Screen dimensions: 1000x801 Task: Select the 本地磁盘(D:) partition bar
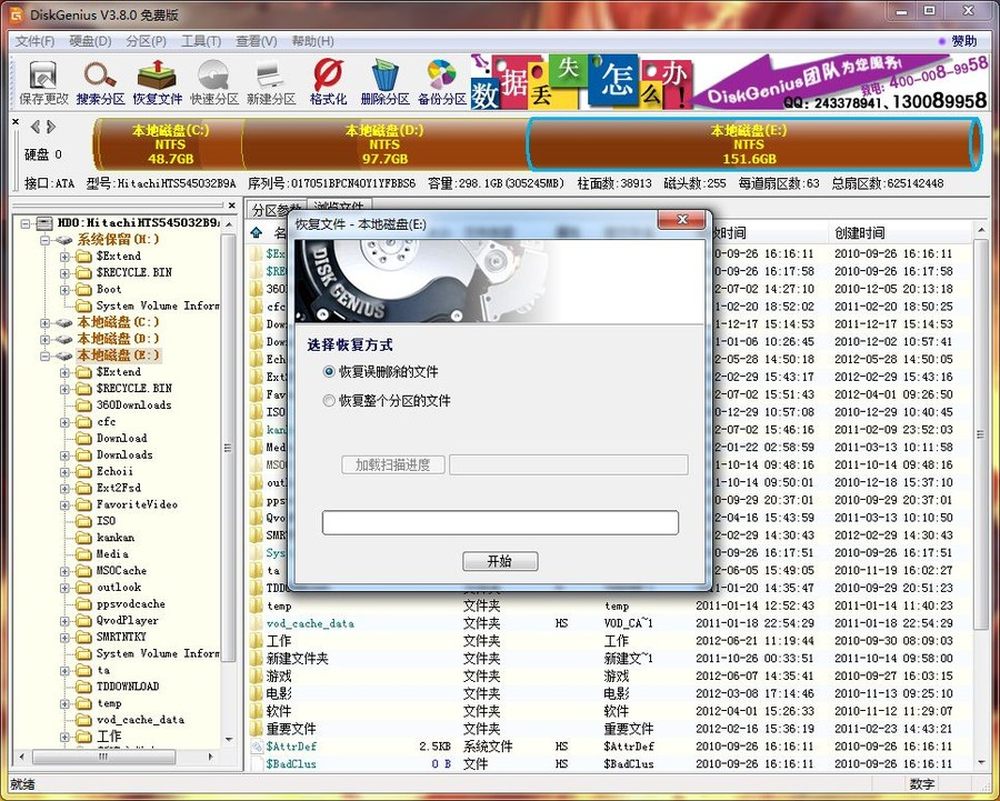[384, 144]
